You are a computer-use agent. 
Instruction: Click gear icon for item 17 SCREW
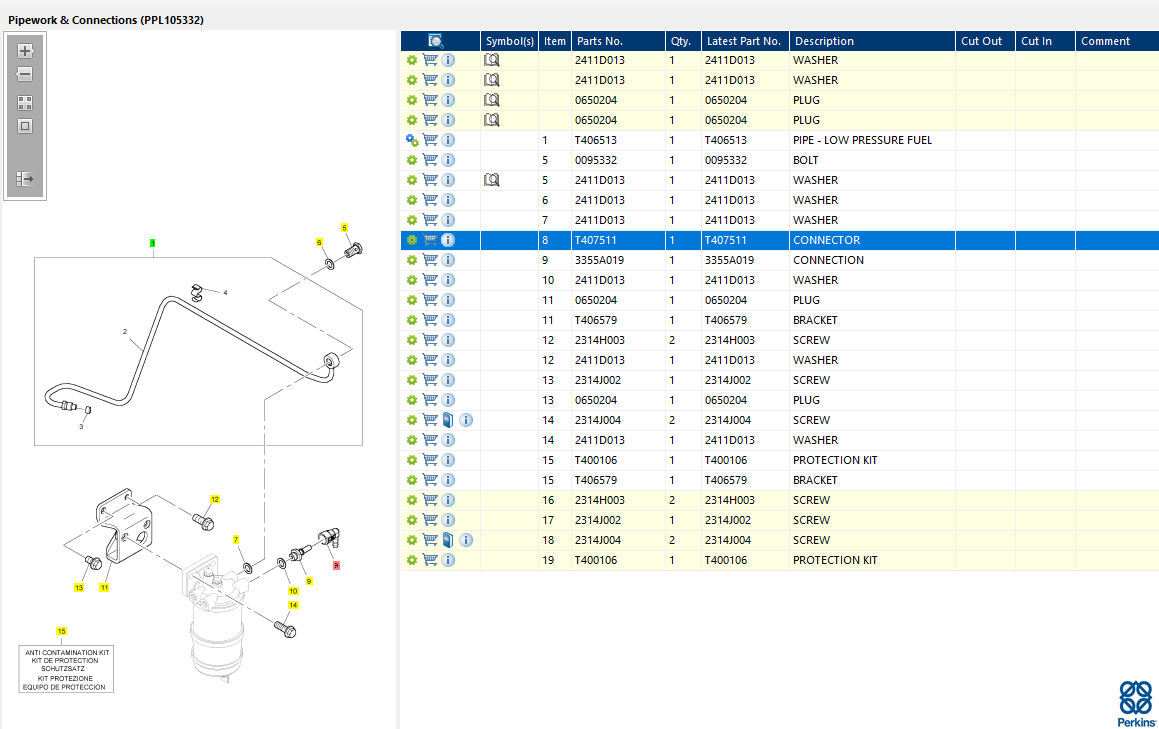pyautogui.click(x=412, y=519)
